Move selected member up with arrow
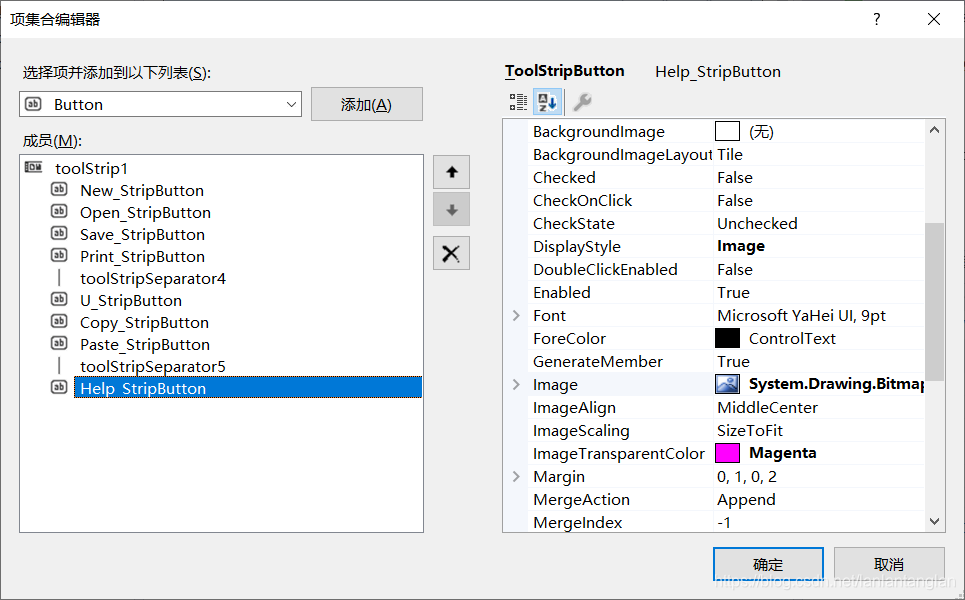Screen dimensions: 965x600 [x=451, y=172]
